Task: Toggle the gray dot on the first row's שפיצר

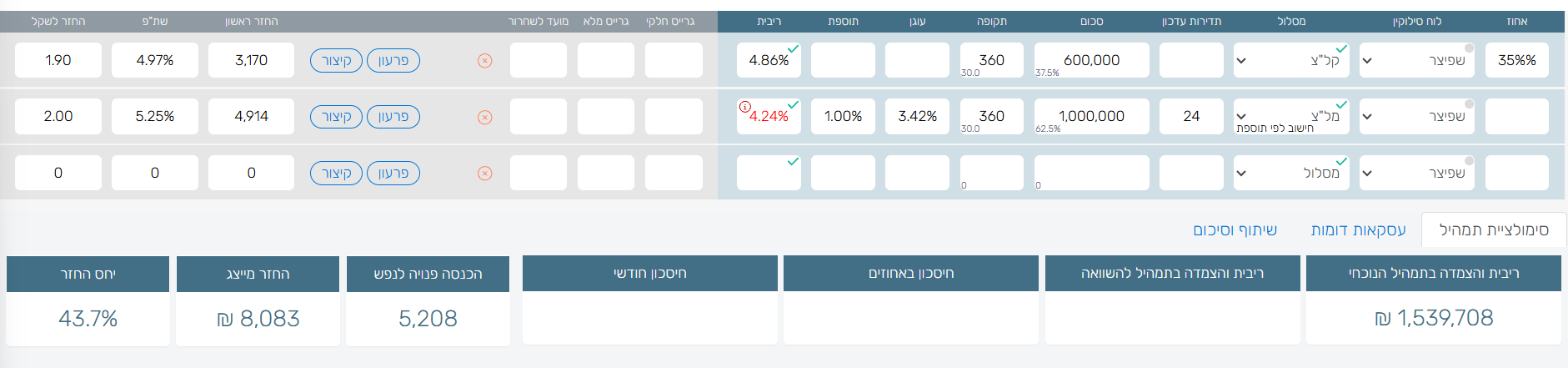Action: [1469, 48]
